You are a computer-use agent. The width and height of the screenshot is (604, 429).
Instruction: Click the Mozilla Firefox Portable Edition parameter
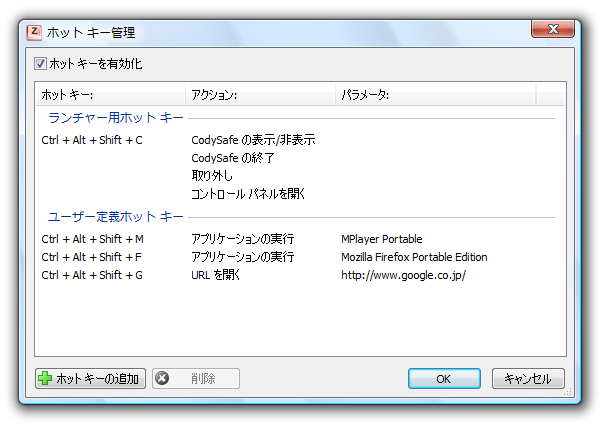414,257
